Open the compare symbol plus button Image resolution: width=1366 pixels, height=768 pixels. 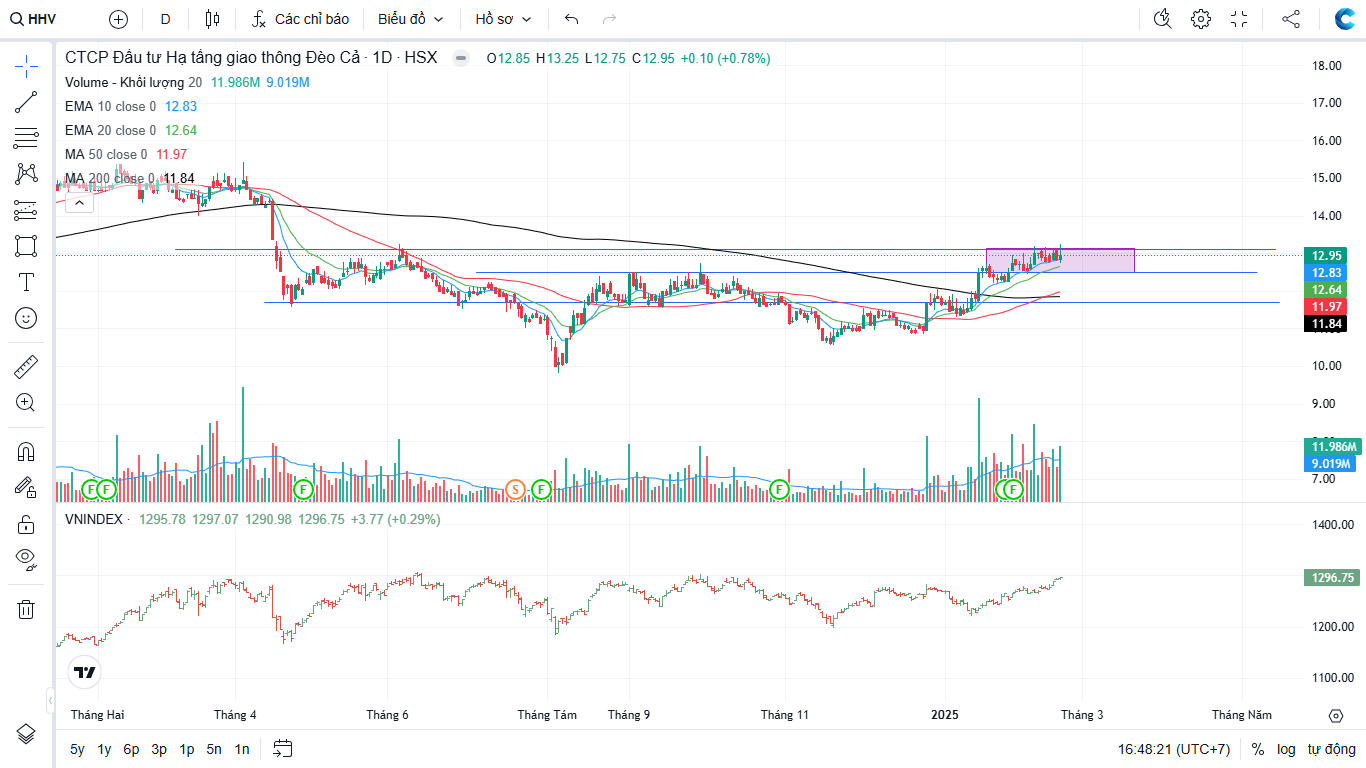pyautogui.click(x=118, y=19)
